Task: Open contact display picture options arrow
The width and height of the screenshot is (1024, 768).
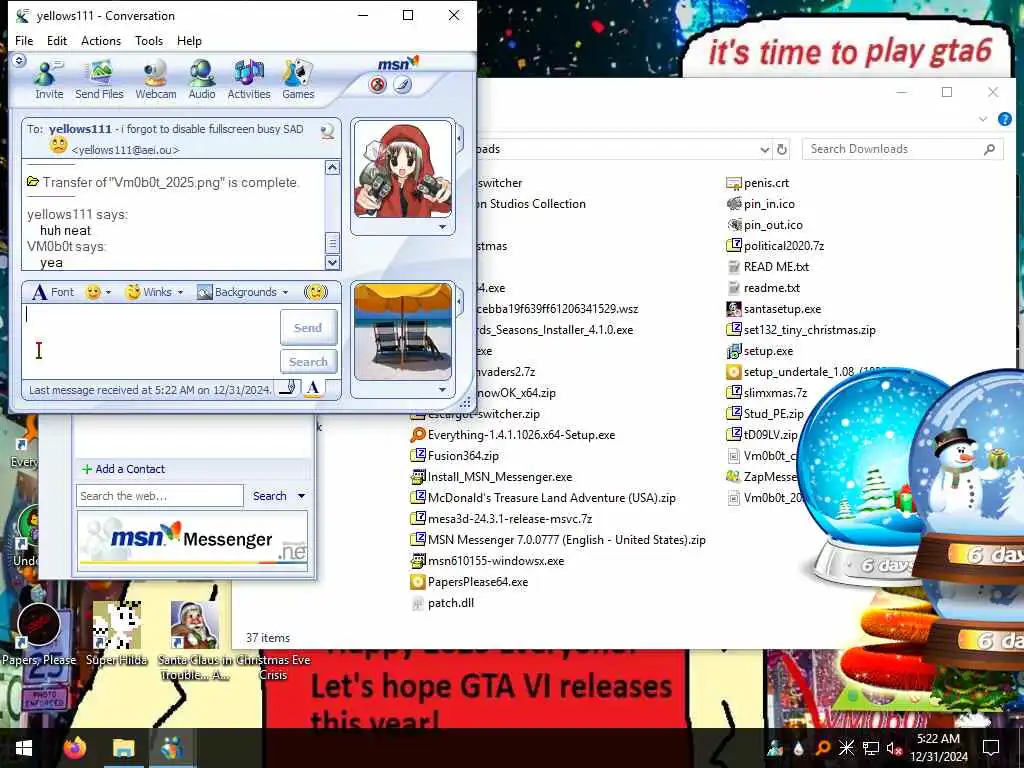Action: [x=442, y=227]
